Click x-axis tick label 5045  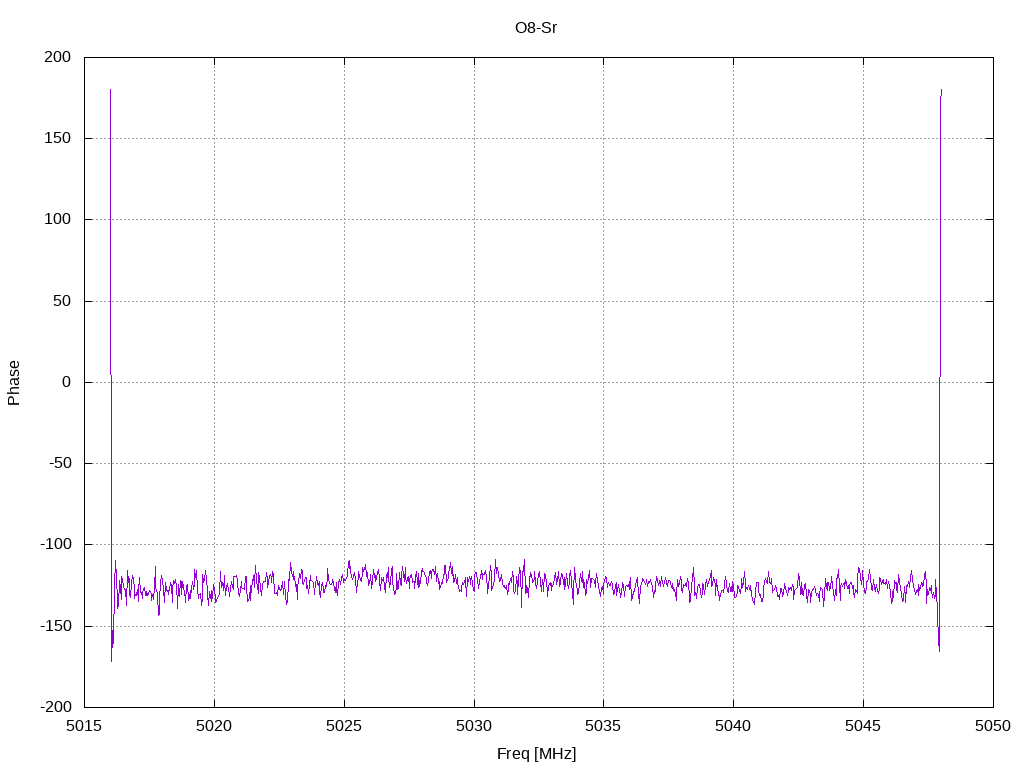click(863, 726)
